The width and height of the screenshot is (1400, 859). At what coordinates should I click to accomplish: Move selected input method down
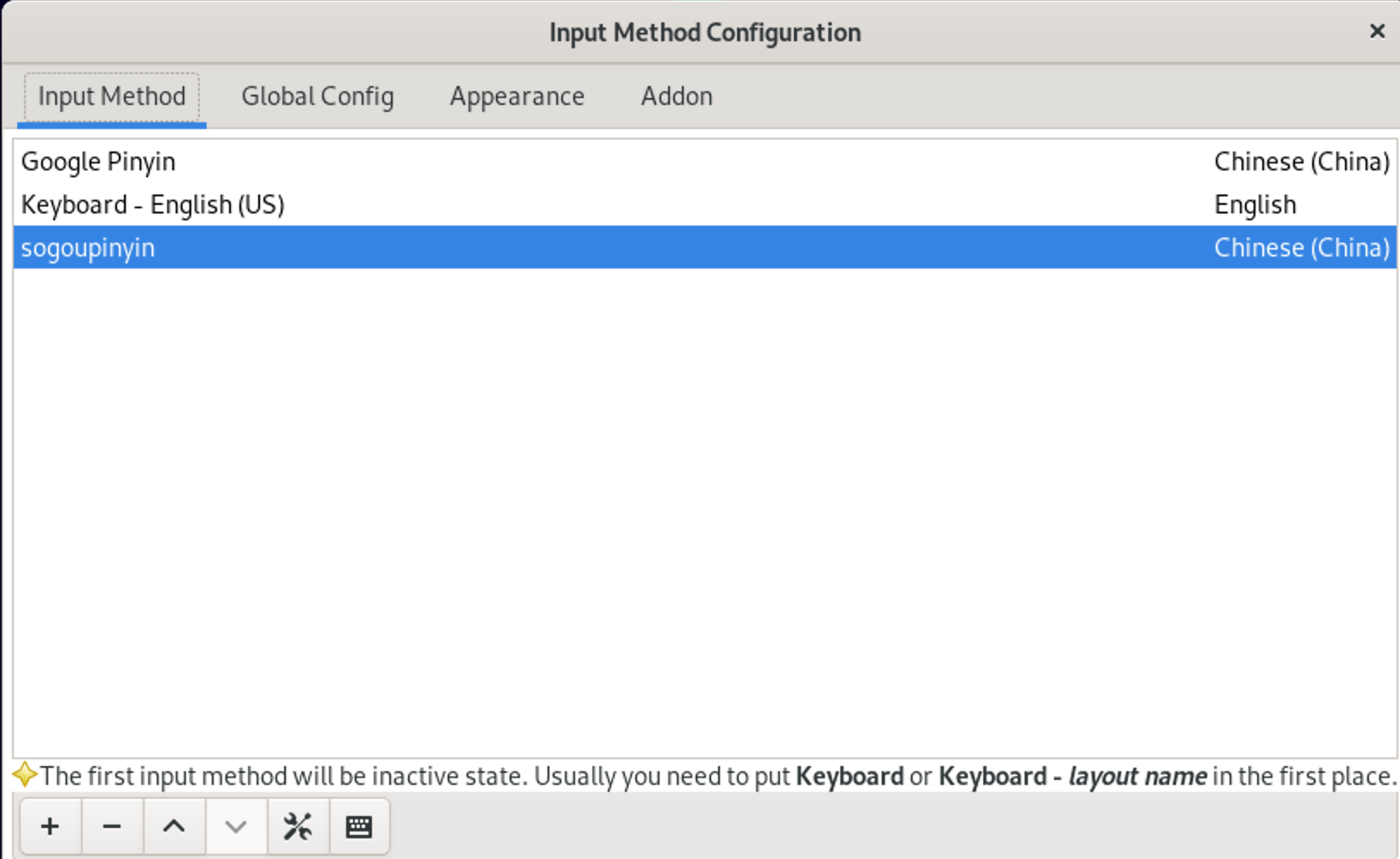pyautogui.click(x=236, y=826)
